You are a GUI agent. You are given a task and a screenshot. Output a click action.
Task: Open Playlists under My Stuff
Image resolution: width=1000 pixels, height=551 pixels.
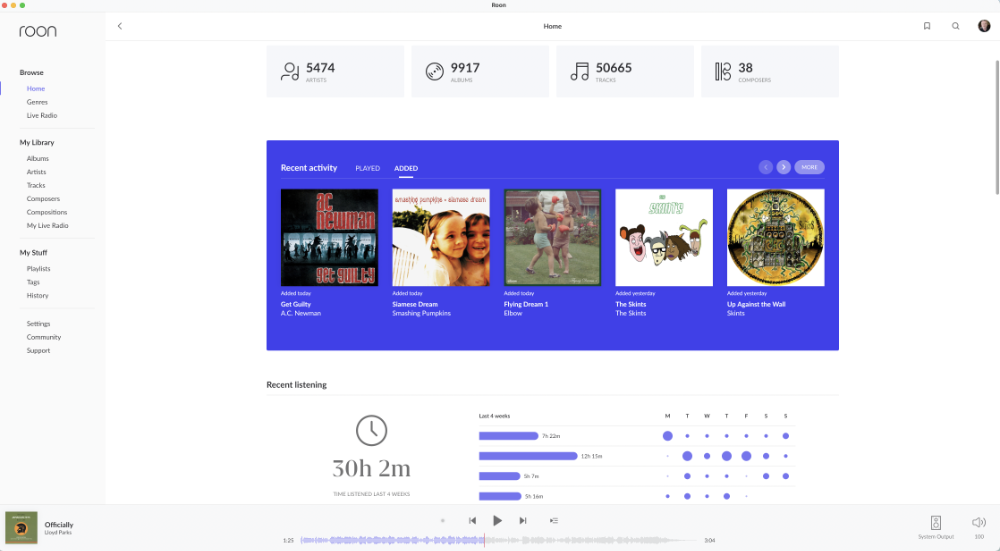tap(38, 268)
